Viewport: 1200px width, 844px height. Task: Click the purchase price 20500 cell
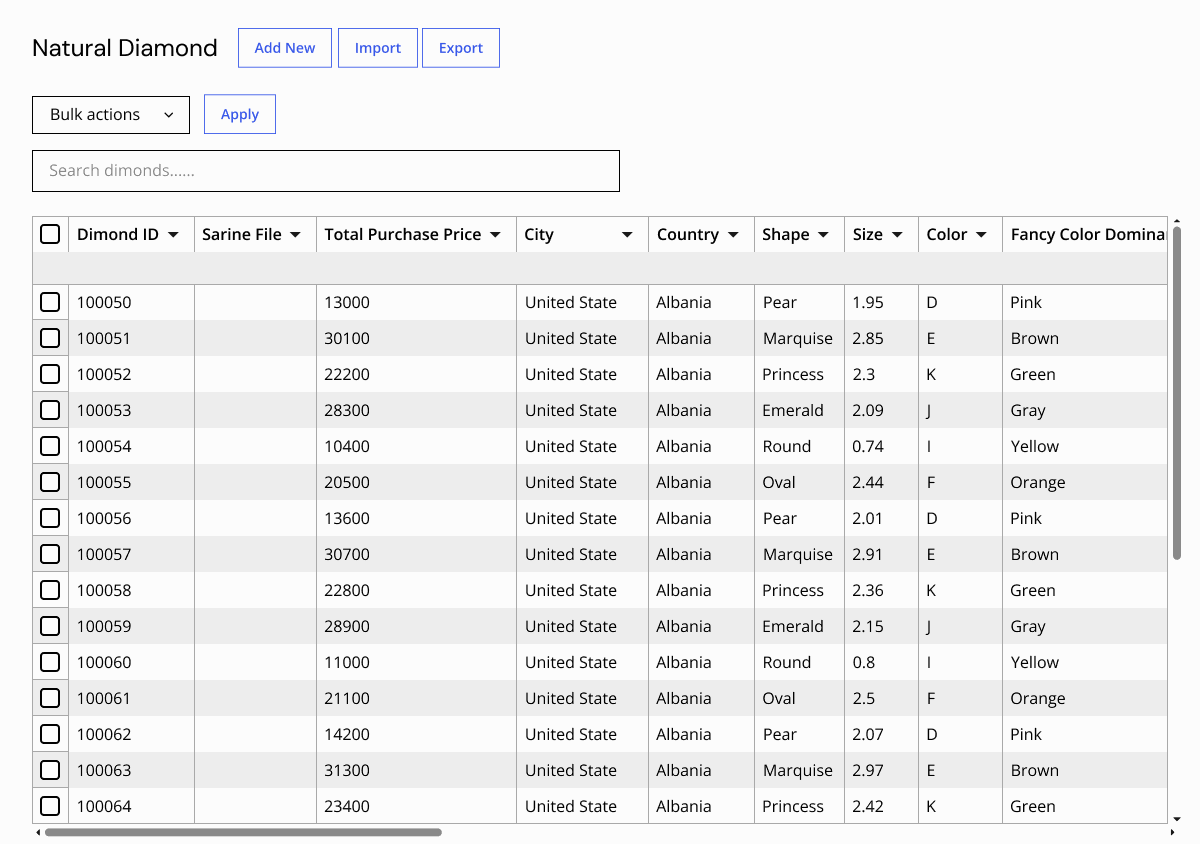coord(416,482)
